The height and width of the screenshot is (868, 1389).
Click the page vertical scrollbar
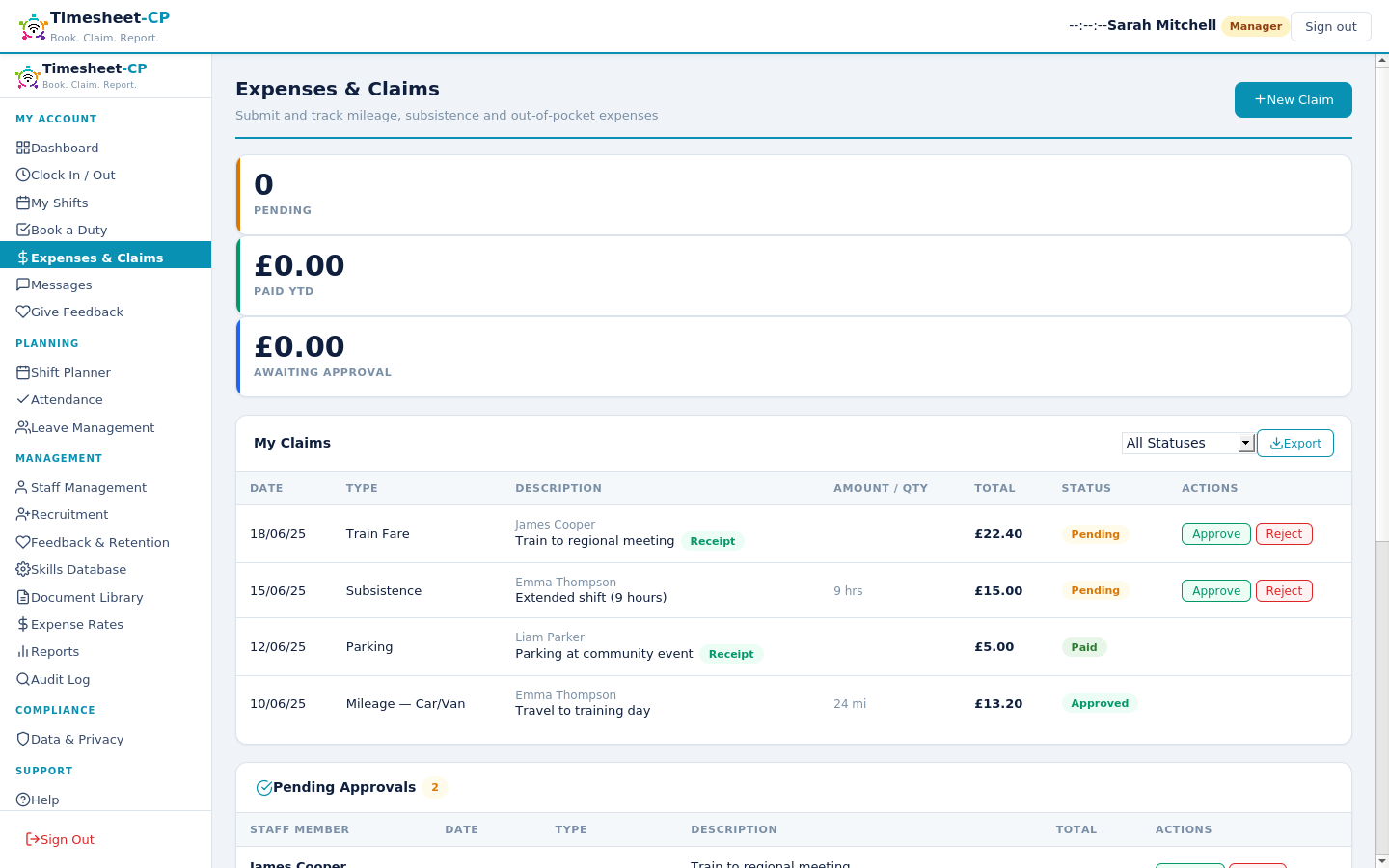(1381, 461)
